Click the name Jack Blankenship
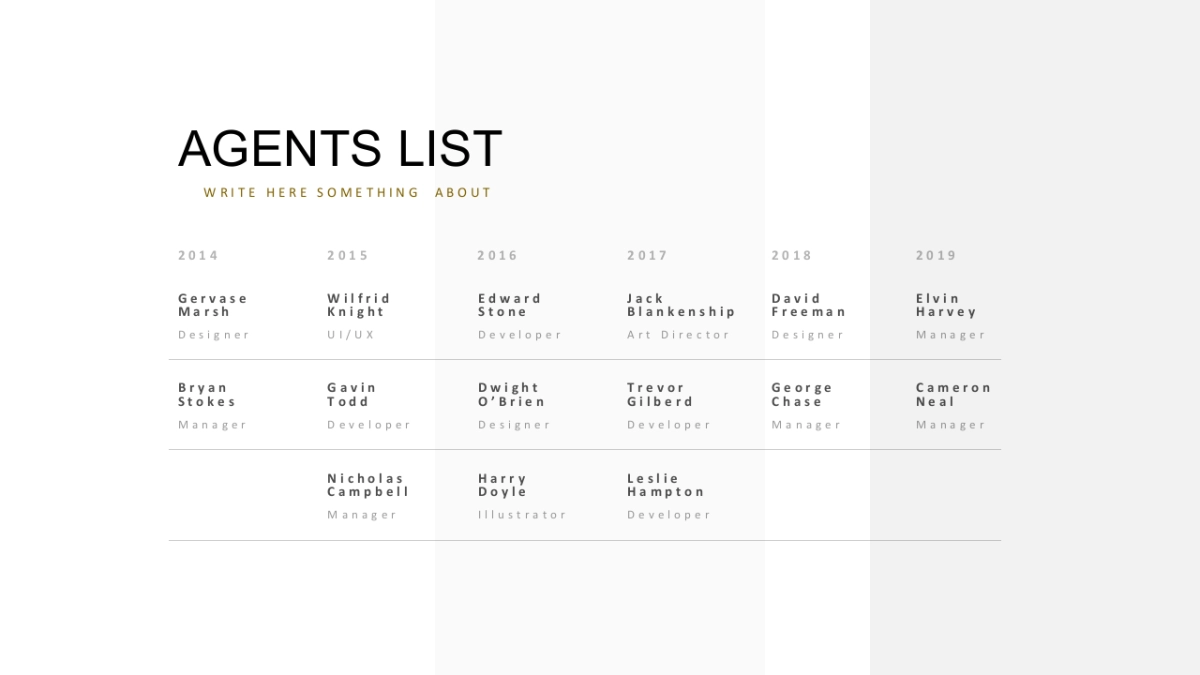 [680, 305]
